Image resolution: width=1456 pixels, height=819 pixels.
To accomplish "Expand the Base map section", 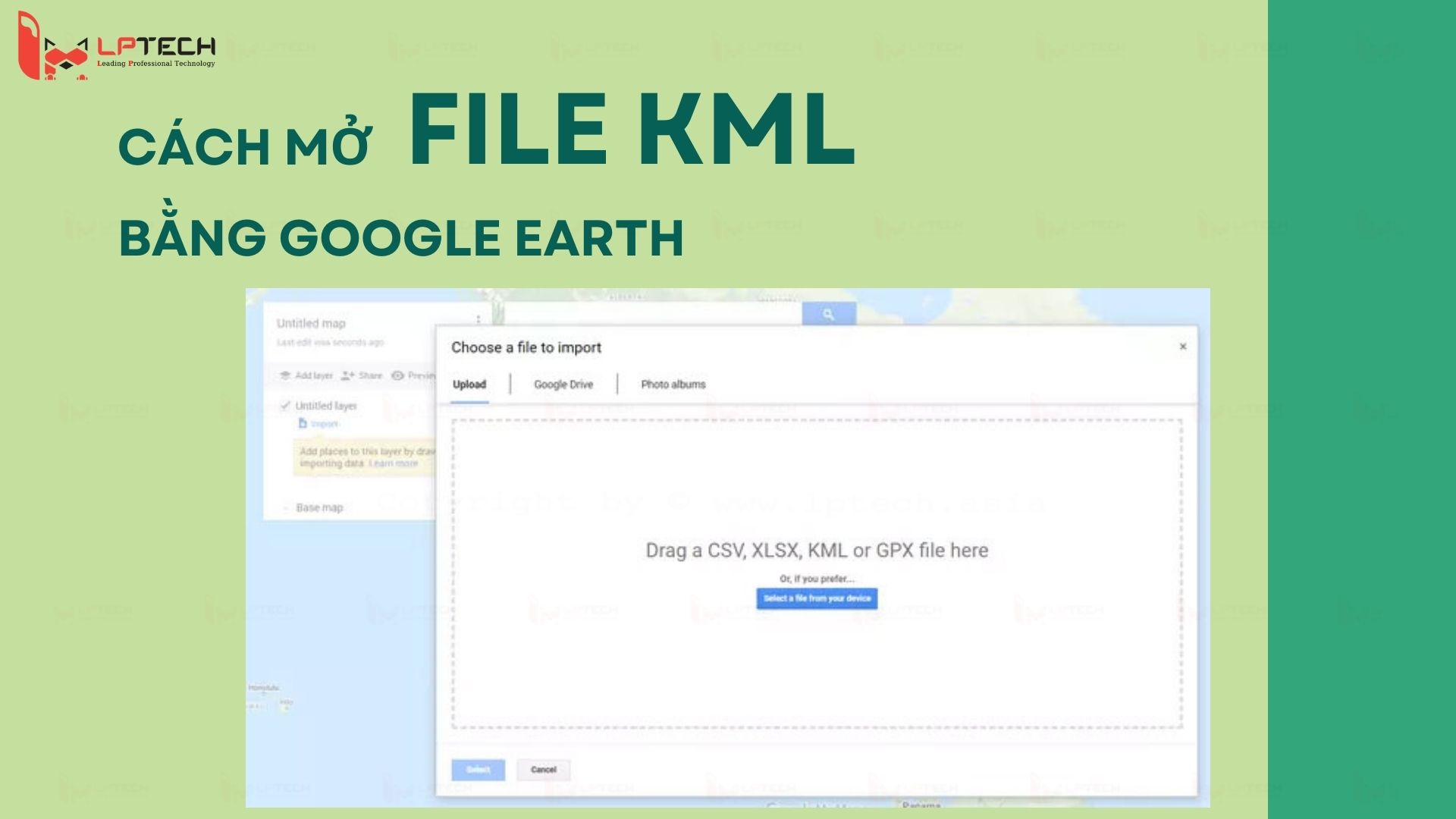I will 285,508.
